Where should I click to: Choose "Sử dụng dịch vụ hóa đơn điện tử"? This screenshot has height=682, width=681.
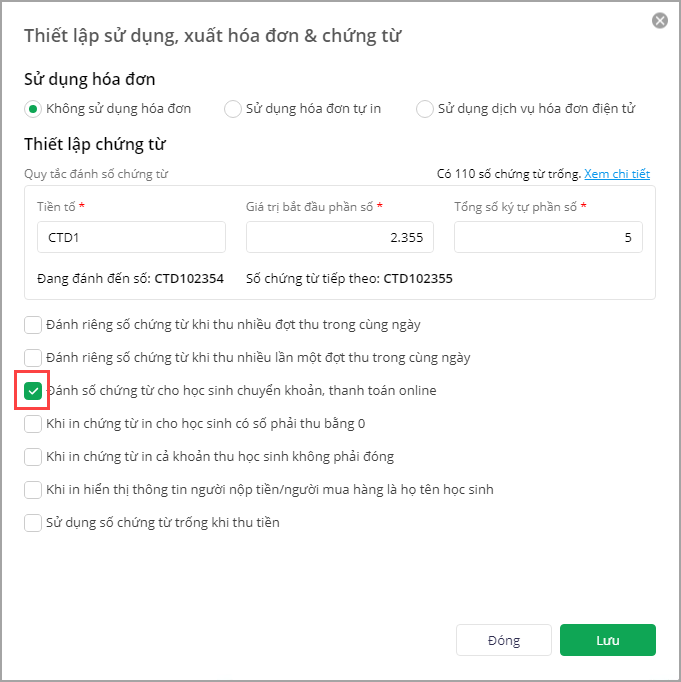click(425, 108)
